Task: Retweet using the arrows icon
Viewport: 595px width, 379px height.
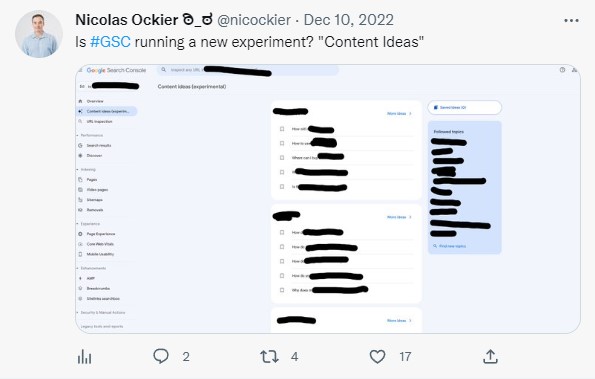Action: point(269,357)
